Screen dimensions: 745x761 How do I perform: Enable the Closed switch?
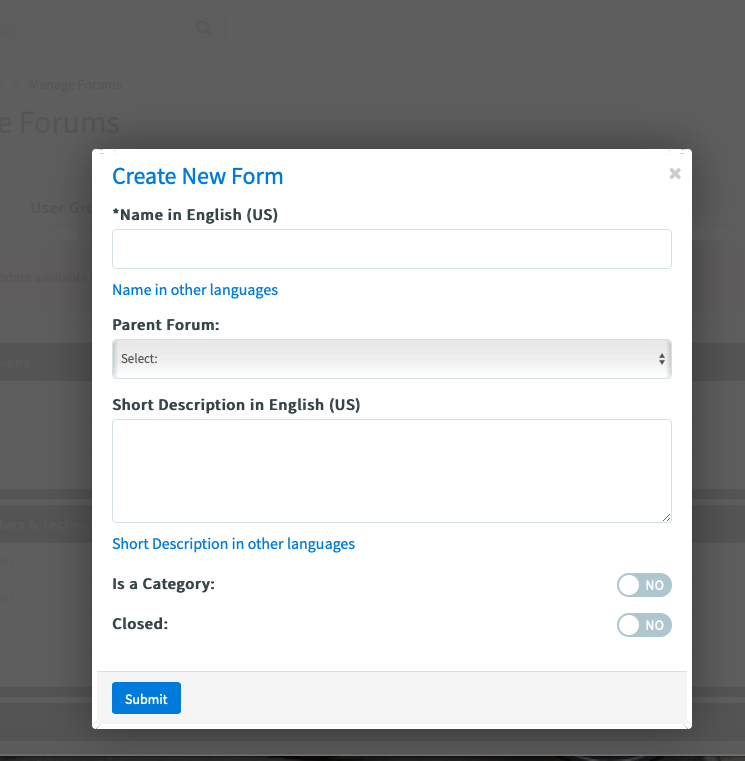coord(644,625)
